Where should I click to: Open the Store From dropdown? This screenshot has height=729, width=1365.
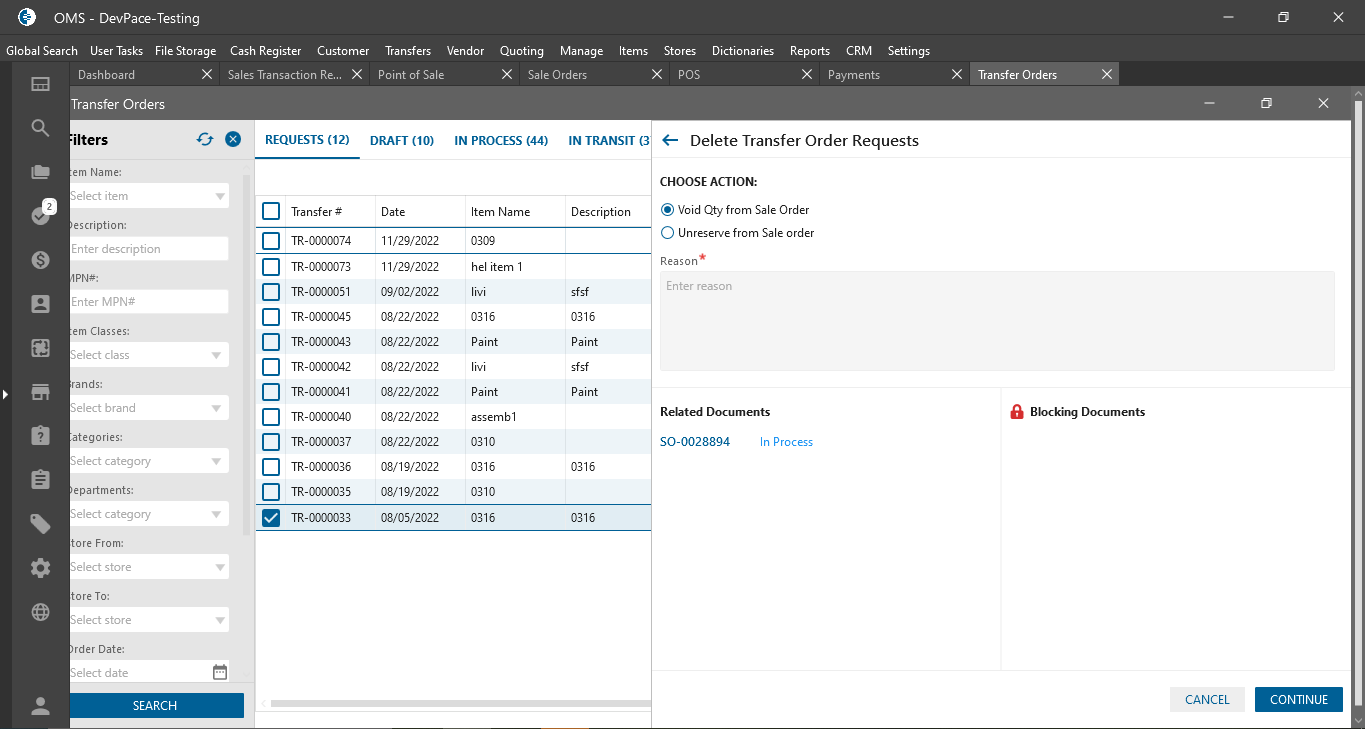coord(219,568)
